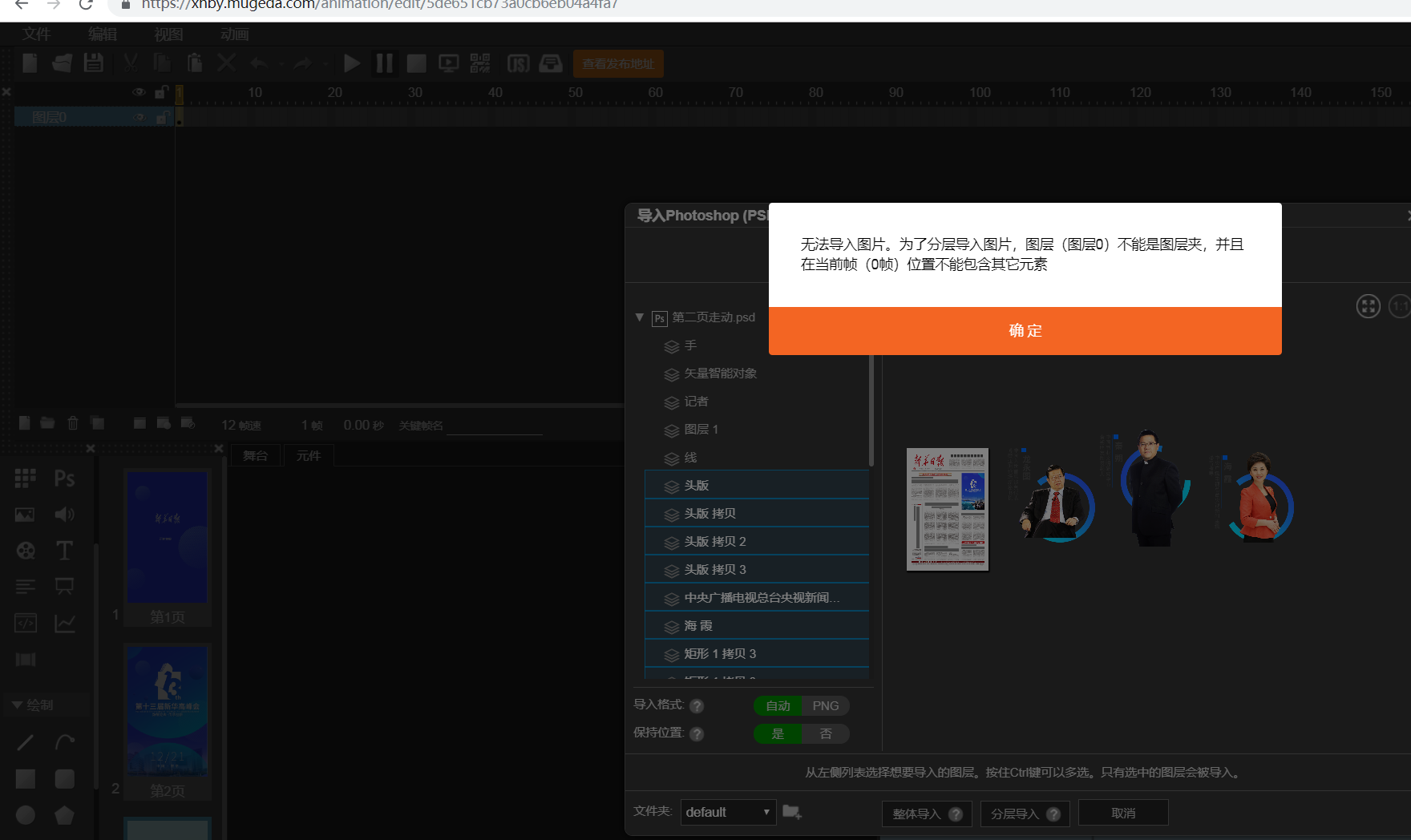Toggle all-layers eye icon in timeline header
Screen dimensions: 1411x840
pyautogui.click(x=139, y=92)
